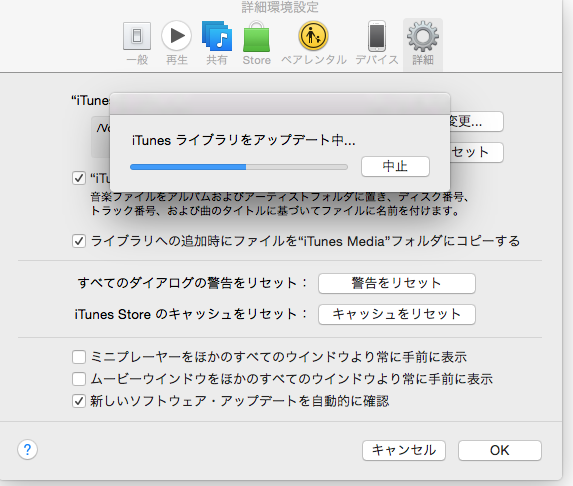
Task: Click the library update progress bar
Action: pyautogui.click(x=239, y=167)
